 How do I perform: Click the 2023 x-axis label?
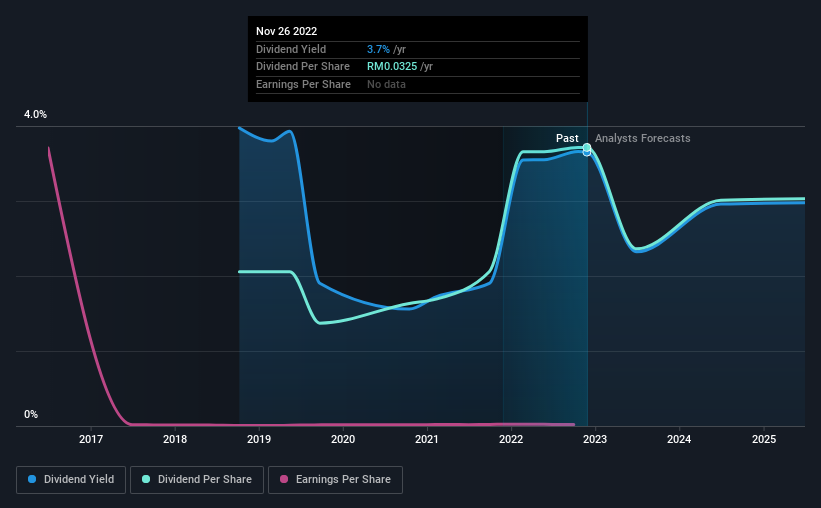pos(595,439)
